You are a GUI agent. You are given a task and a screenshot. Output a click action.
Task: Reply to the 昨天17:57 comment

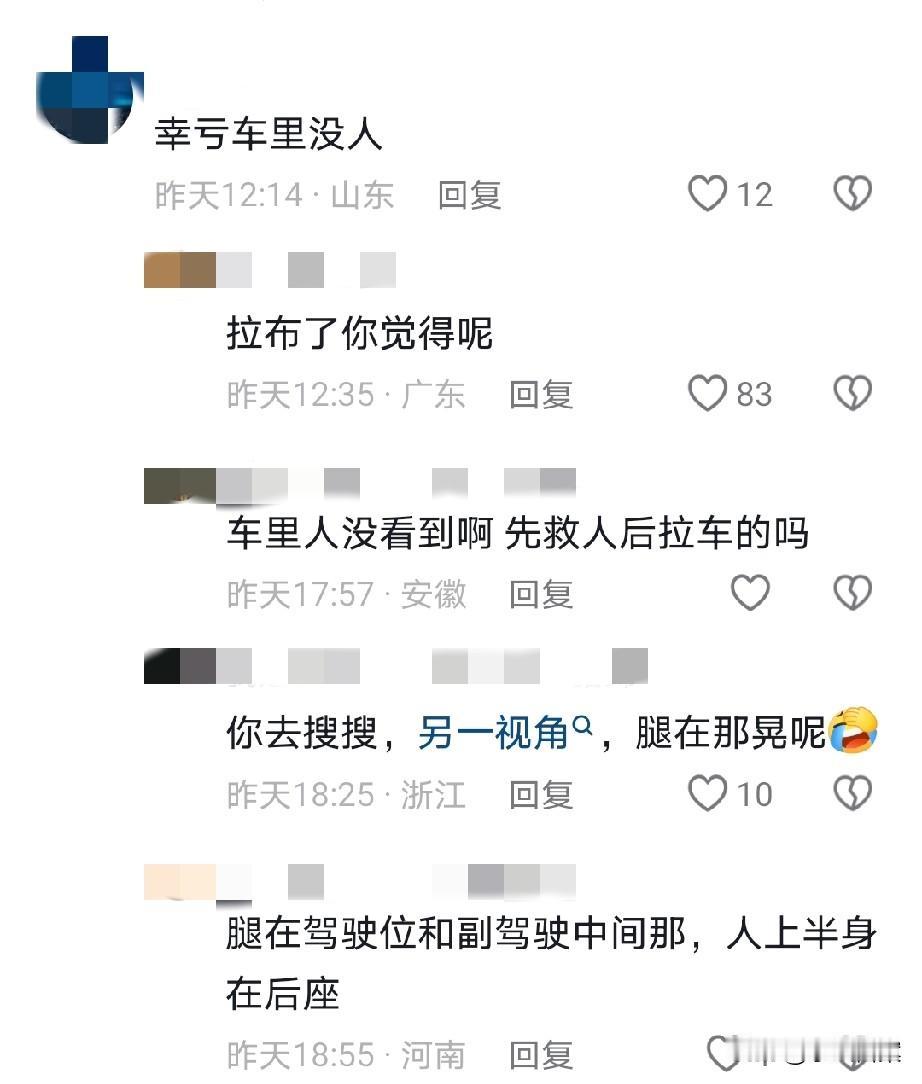(541, 595)
